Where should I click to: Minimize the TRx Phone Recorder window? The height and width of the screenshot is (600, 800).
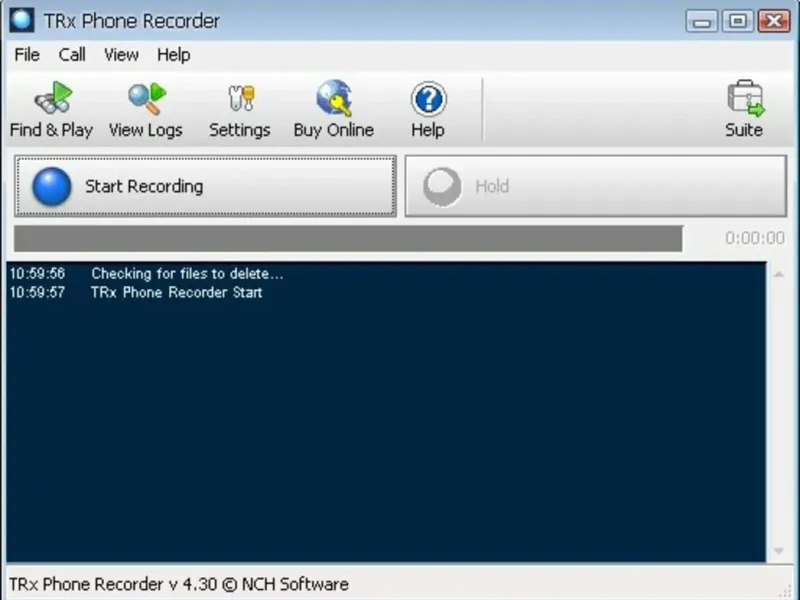tap(702, 21)
